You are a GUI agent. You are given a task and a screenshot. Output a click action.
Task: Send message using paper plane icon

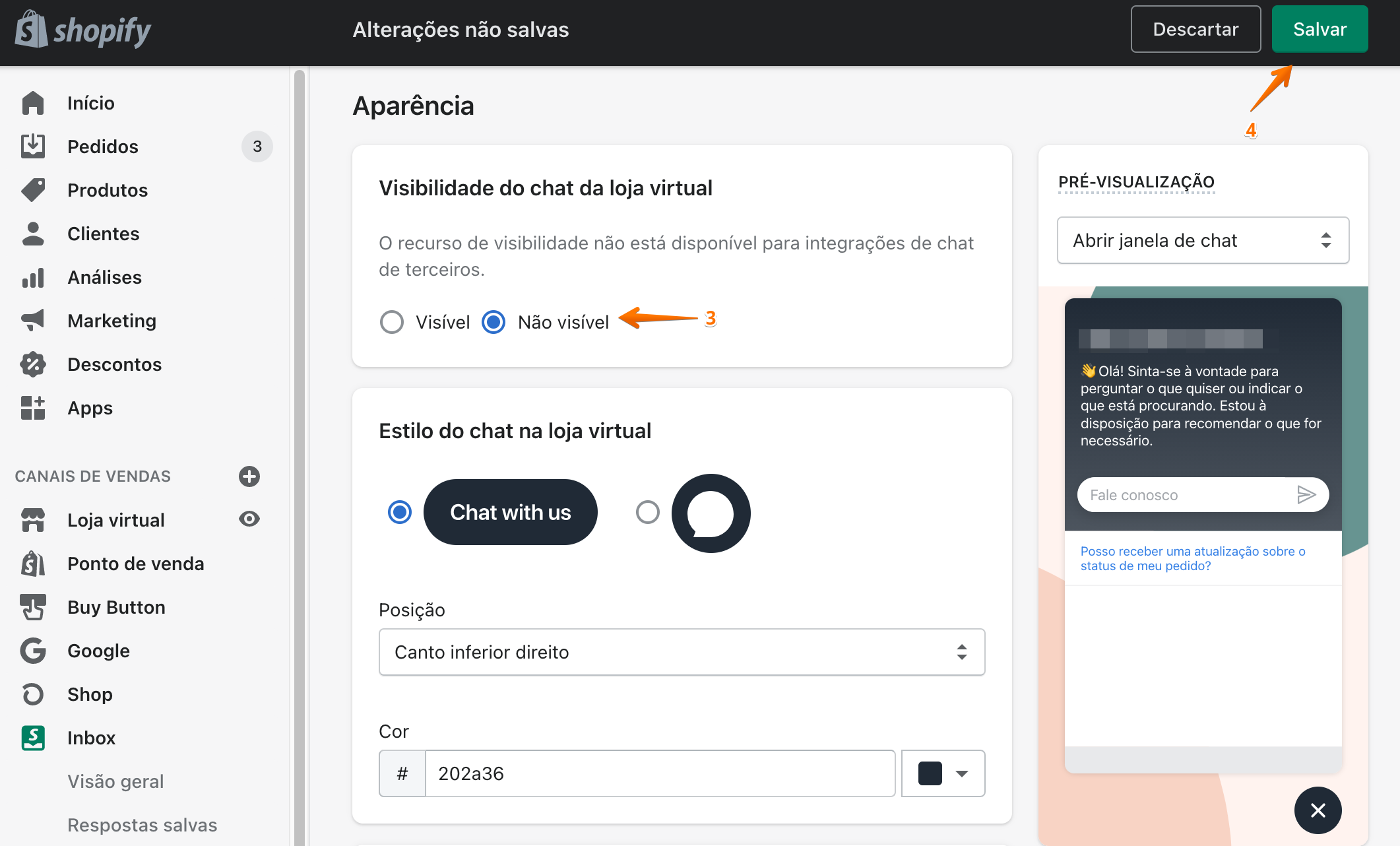1306,494
